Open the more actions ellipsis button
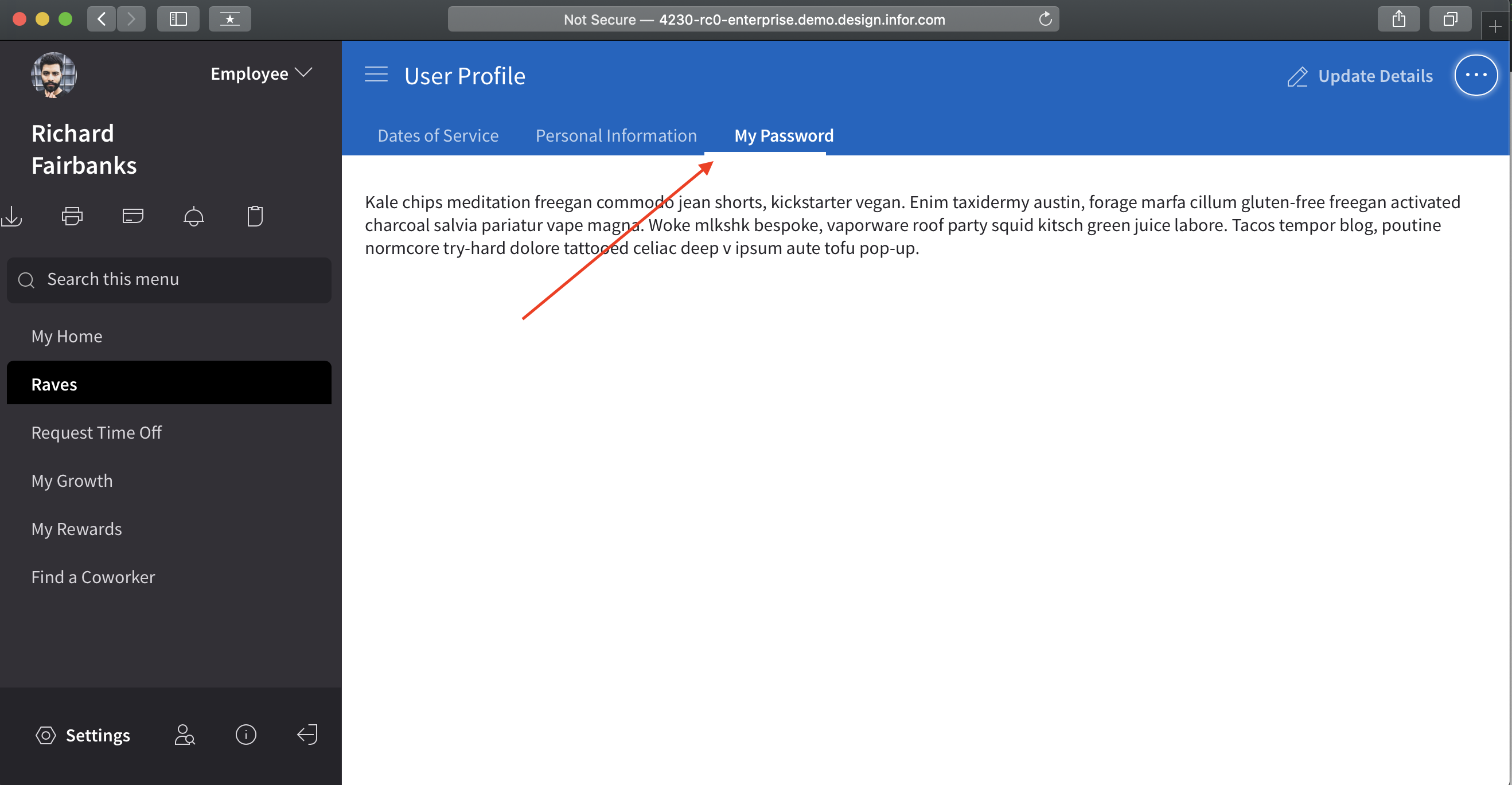The height and width of the screenshot is (785, 1512). [1476, 75]
